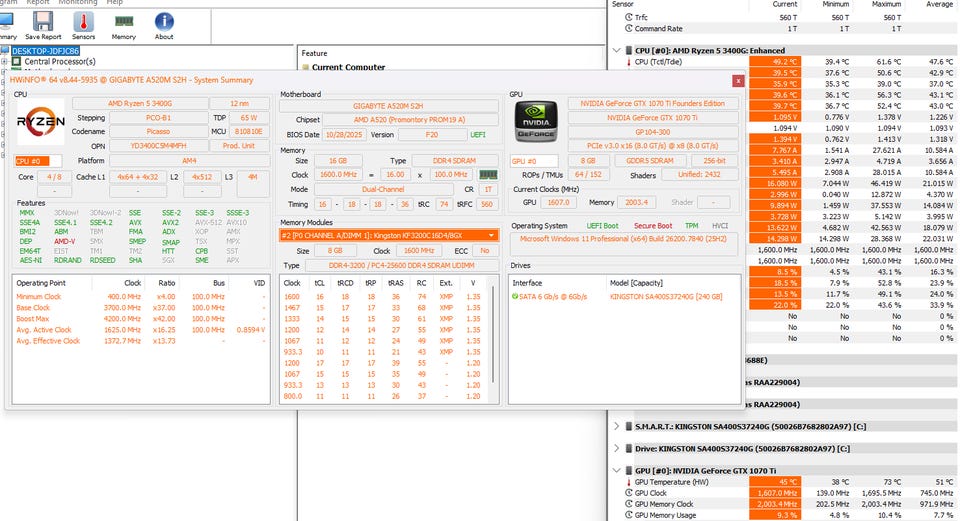Click the chip icon beside Drive: KINGSTON group

629,448
